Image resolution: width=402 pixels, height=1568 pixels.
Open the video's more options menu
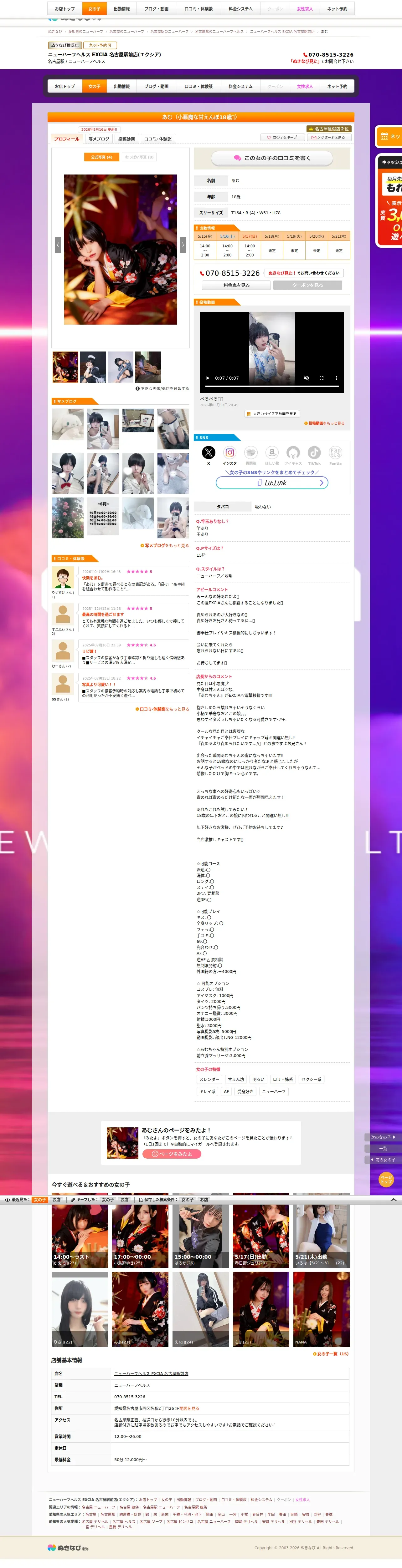click(x=336, y=378)
